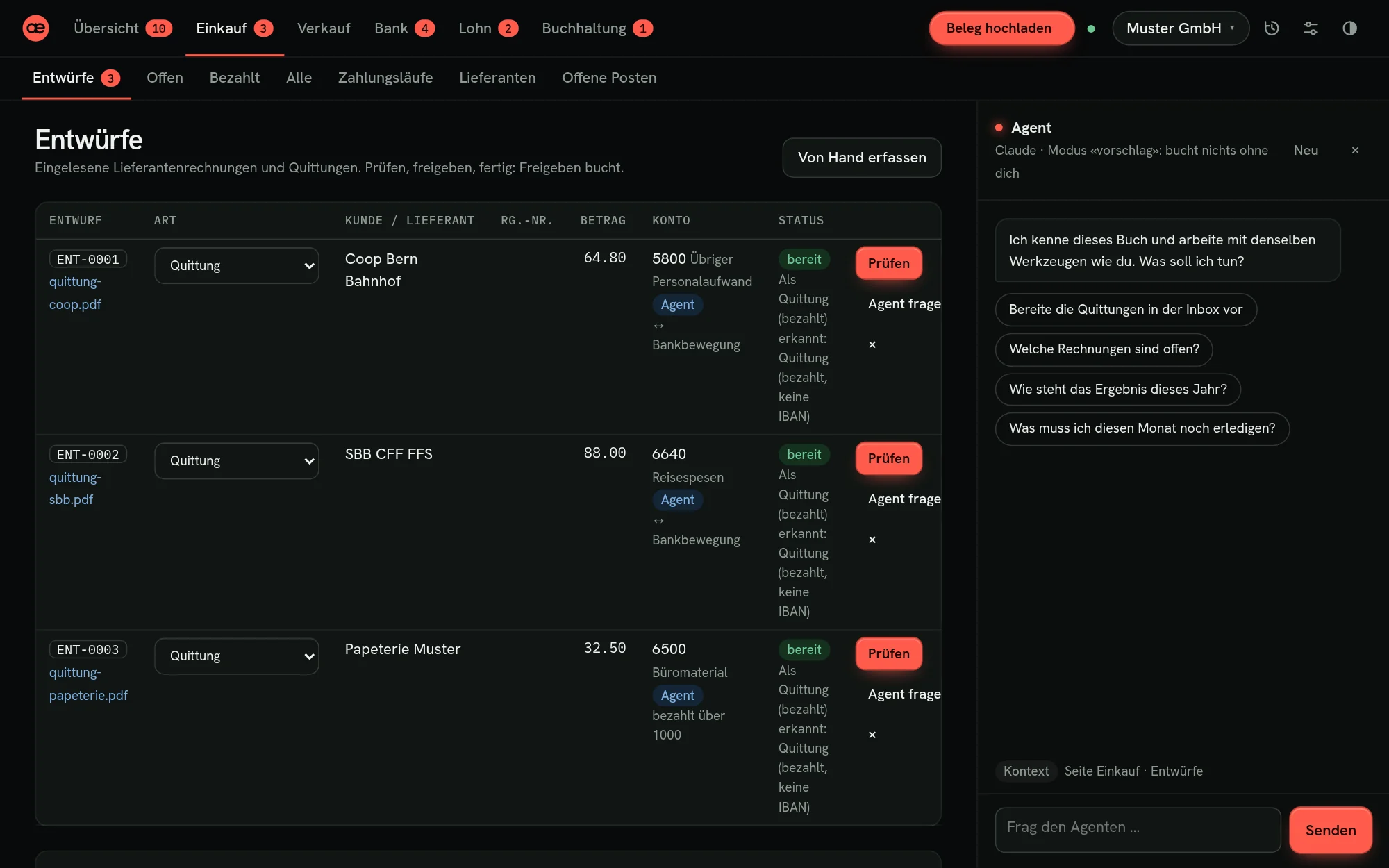Click Von Hand erfassen button
This screenshot has width=1389, height=868.
[862, 158]
